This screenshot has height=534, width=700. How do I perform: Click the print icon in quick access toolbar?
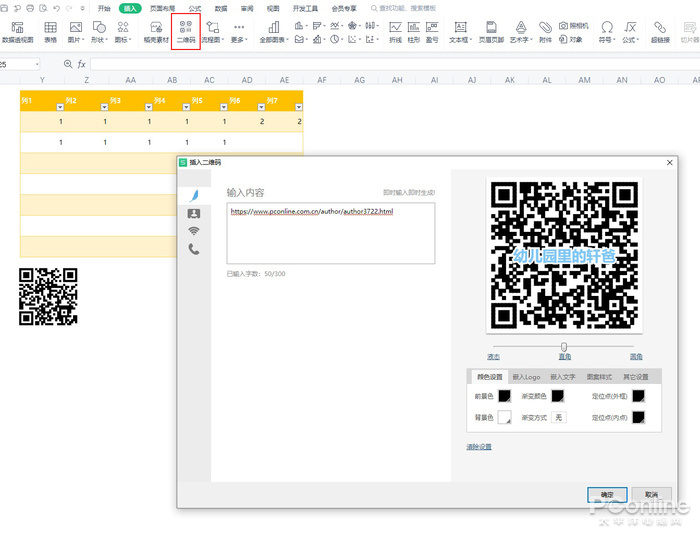coord(30,8)
